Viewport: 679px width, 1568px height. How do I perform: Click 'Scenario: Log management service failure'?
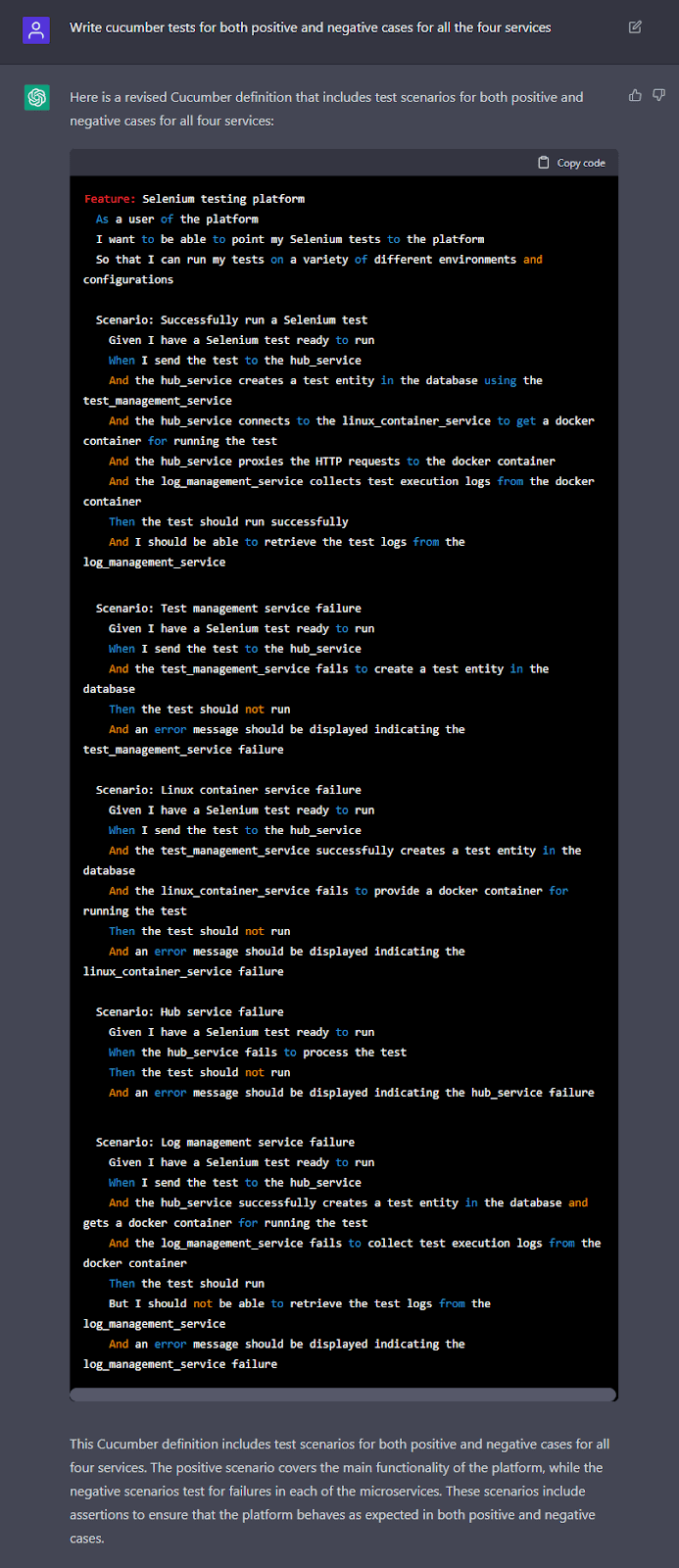coord(225,1143)
